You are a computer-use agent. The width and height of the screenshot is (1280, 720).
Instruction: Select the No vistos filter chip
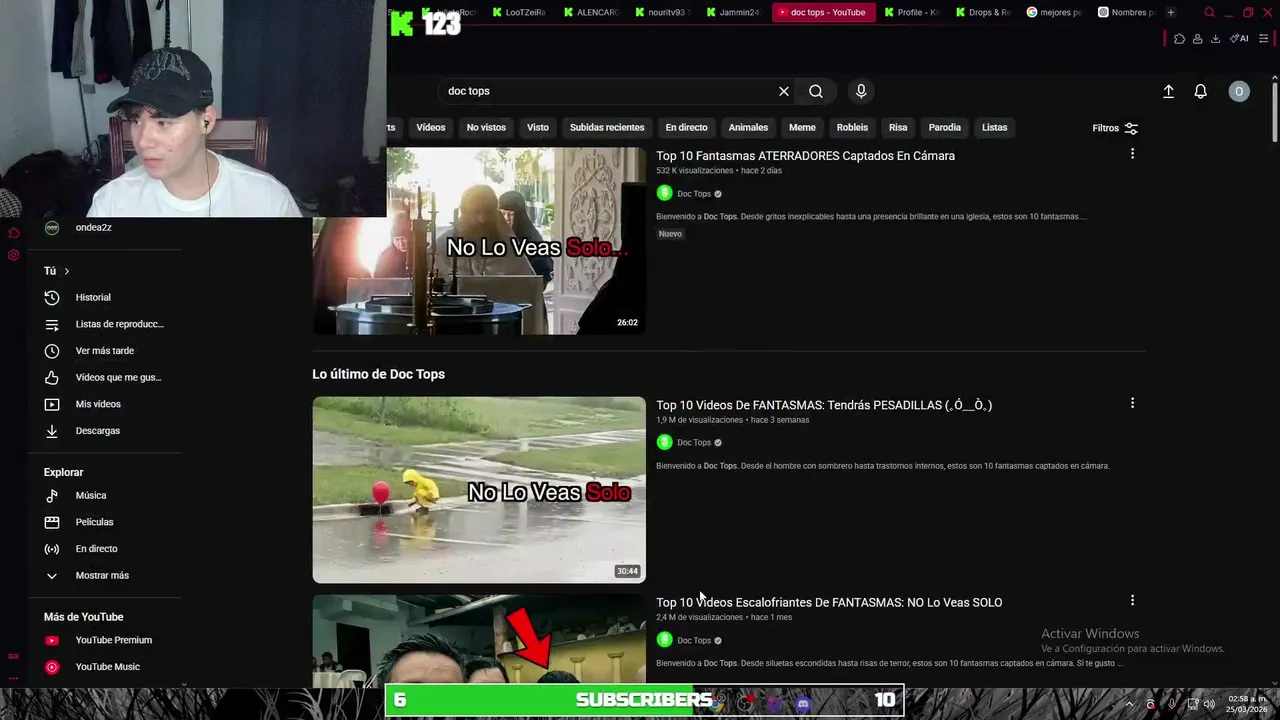pyautogui.click(x=486, y=127)
